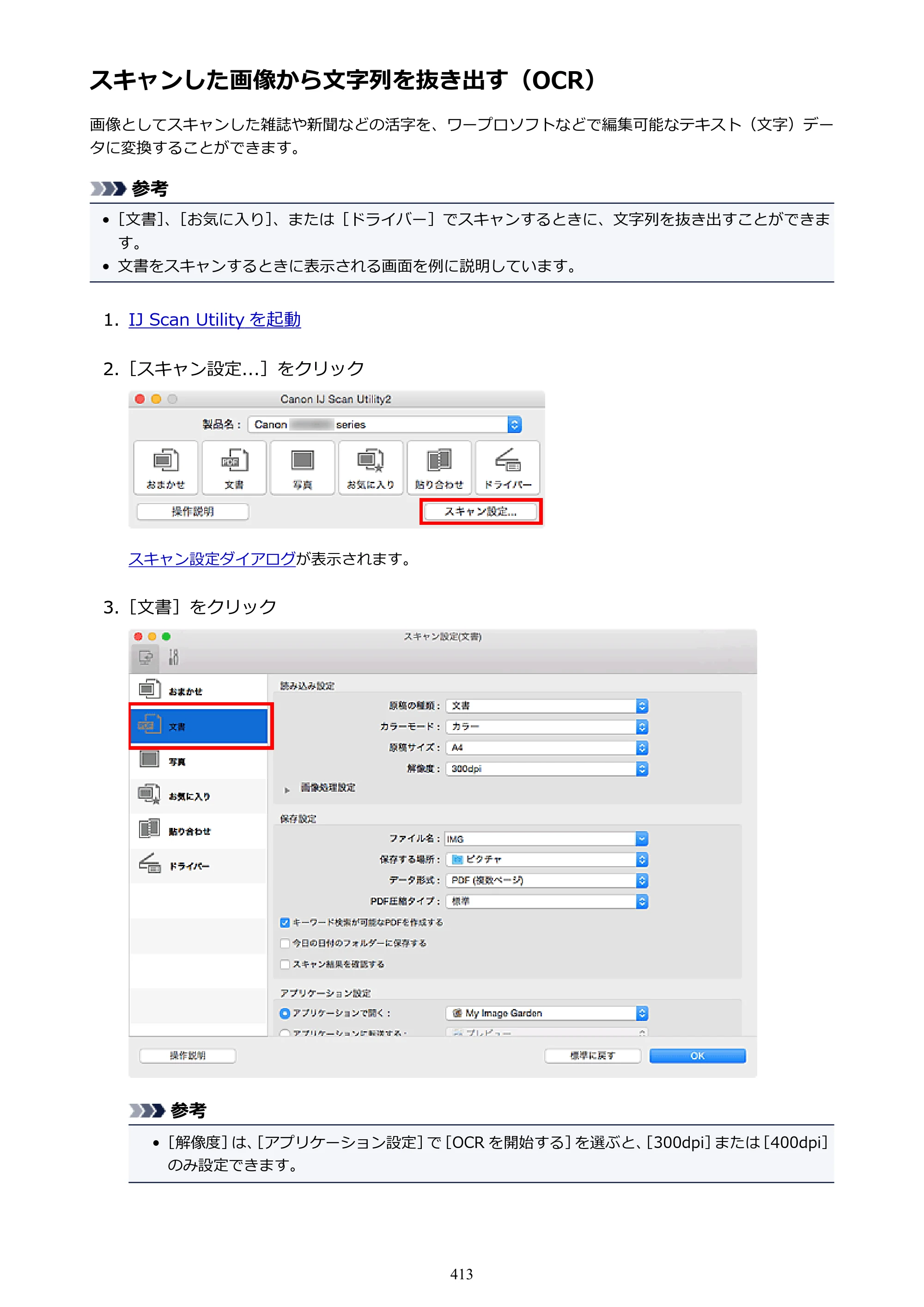The height and width of the screenshot is (1307, 924).
Task: Select ドライバー in settings sidebar
Action: [x=198, y=865]
